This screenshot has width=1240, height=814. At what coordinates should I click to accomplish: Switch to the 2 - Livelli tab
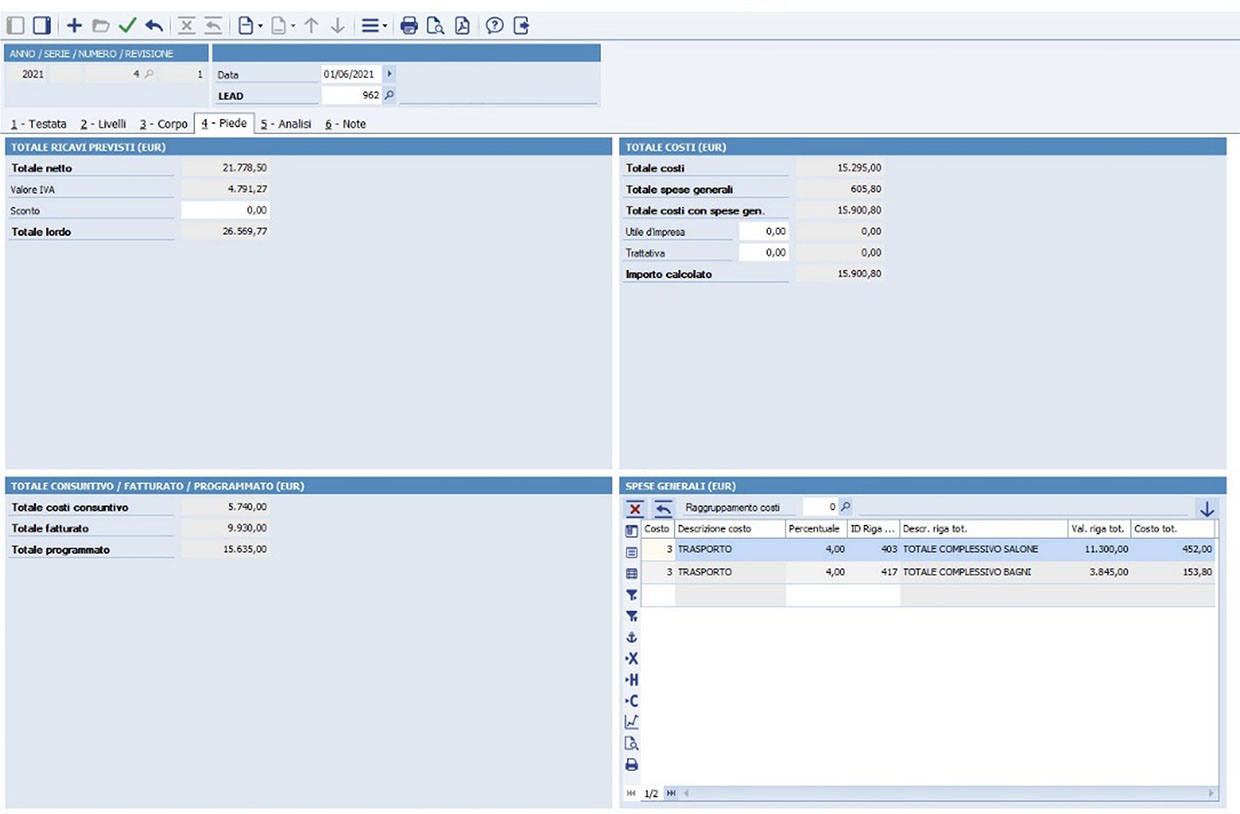coord(103,124)
